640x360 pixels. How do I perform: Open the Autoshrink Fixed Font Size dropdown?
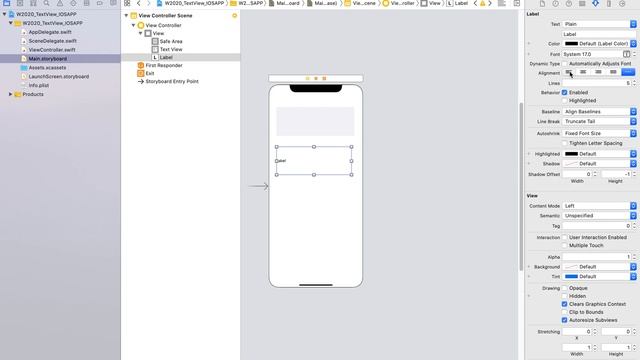tap(599, 133)
